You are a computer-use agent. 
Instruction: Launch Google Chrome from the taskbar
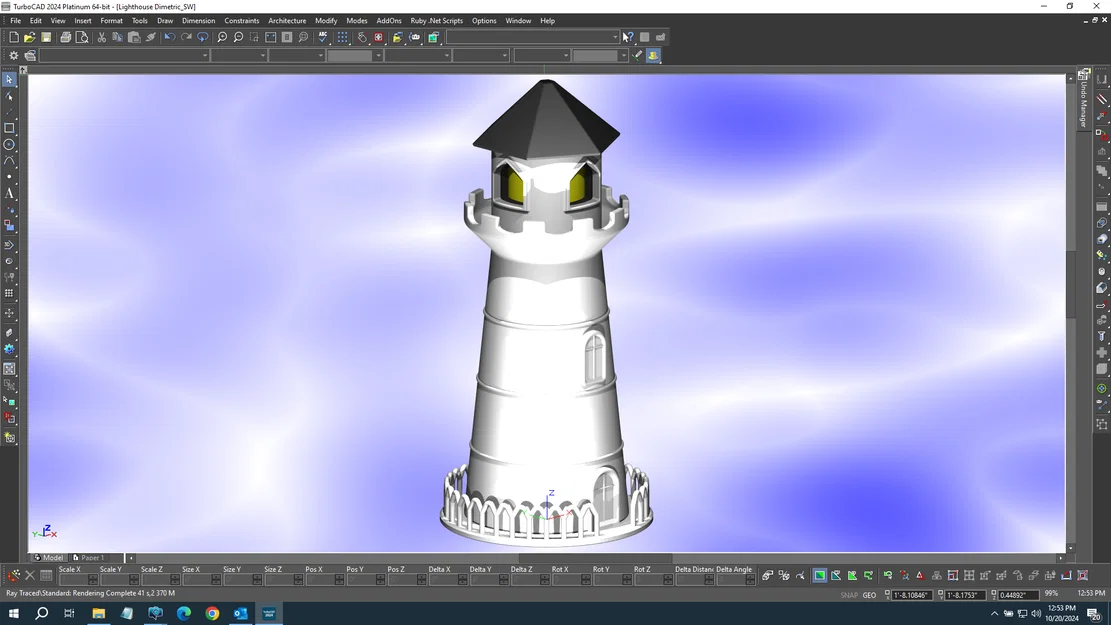tap(211, 613)
